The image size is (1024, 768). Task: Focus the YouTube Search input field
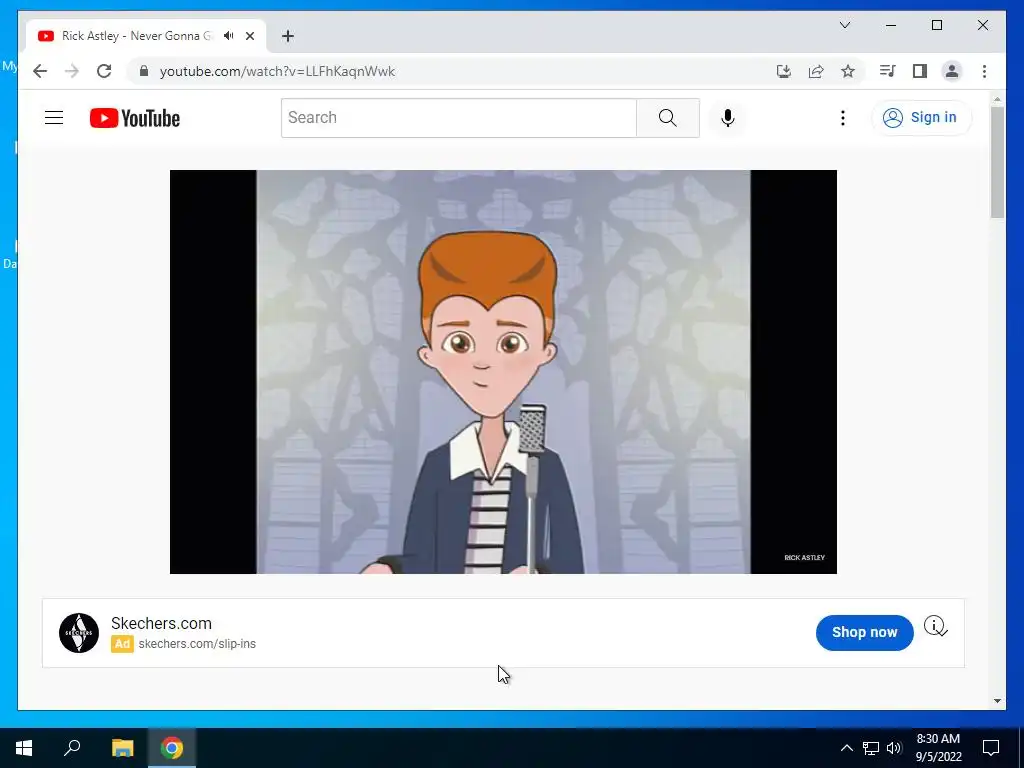[x=458, y=118]
